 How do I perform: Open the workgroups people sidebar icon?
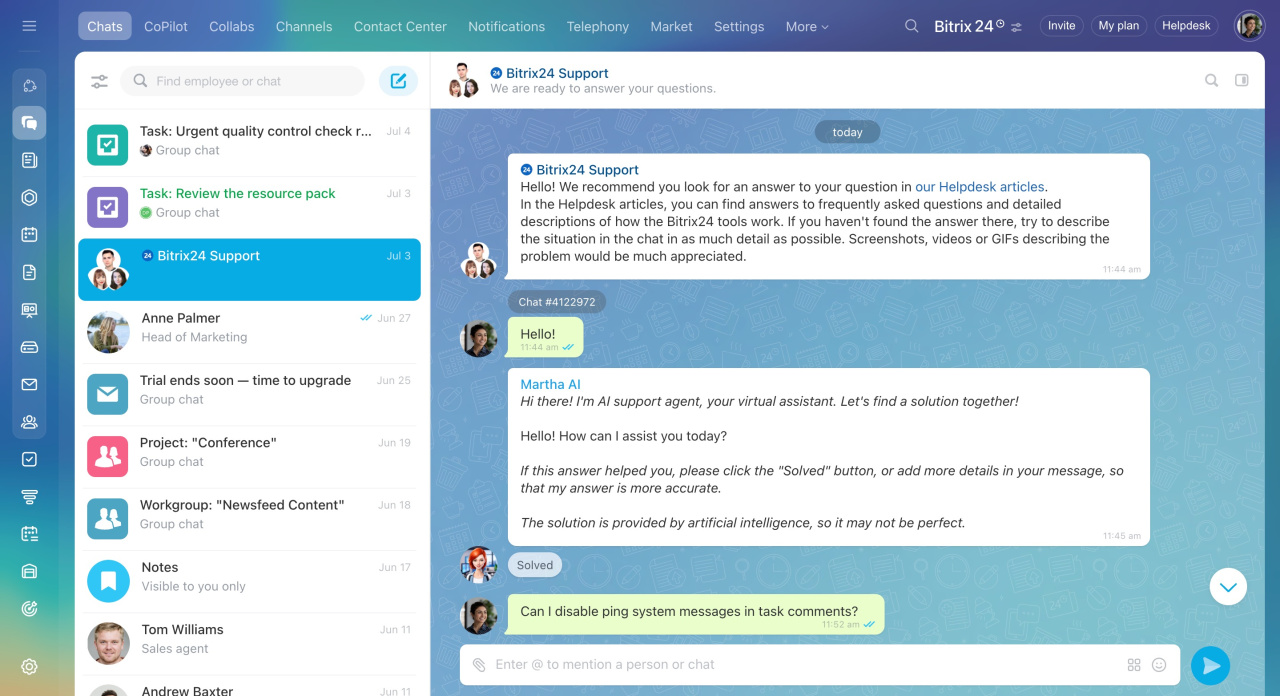point(29,422)
